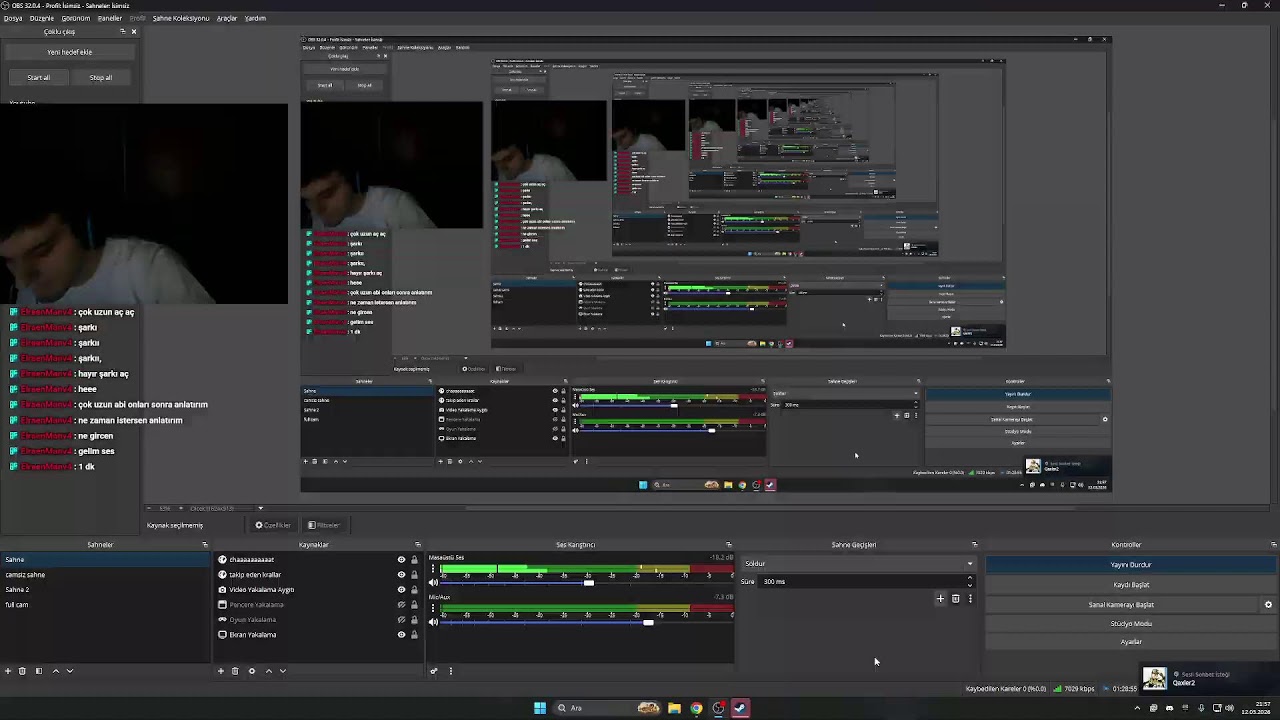Open the Araçlar menu
Viewport: 1280px width, 720px height.
click(x=227, y=18)
